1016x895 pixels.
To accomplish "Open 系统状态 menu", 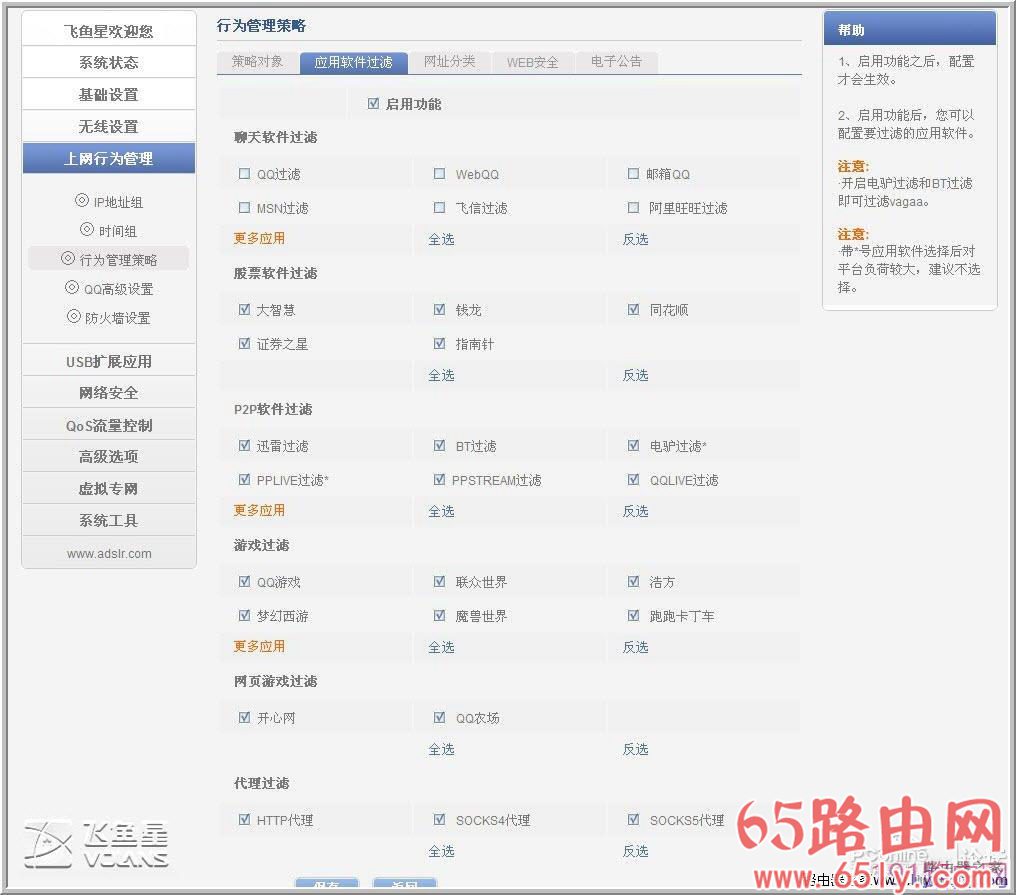I will (109, 62).
